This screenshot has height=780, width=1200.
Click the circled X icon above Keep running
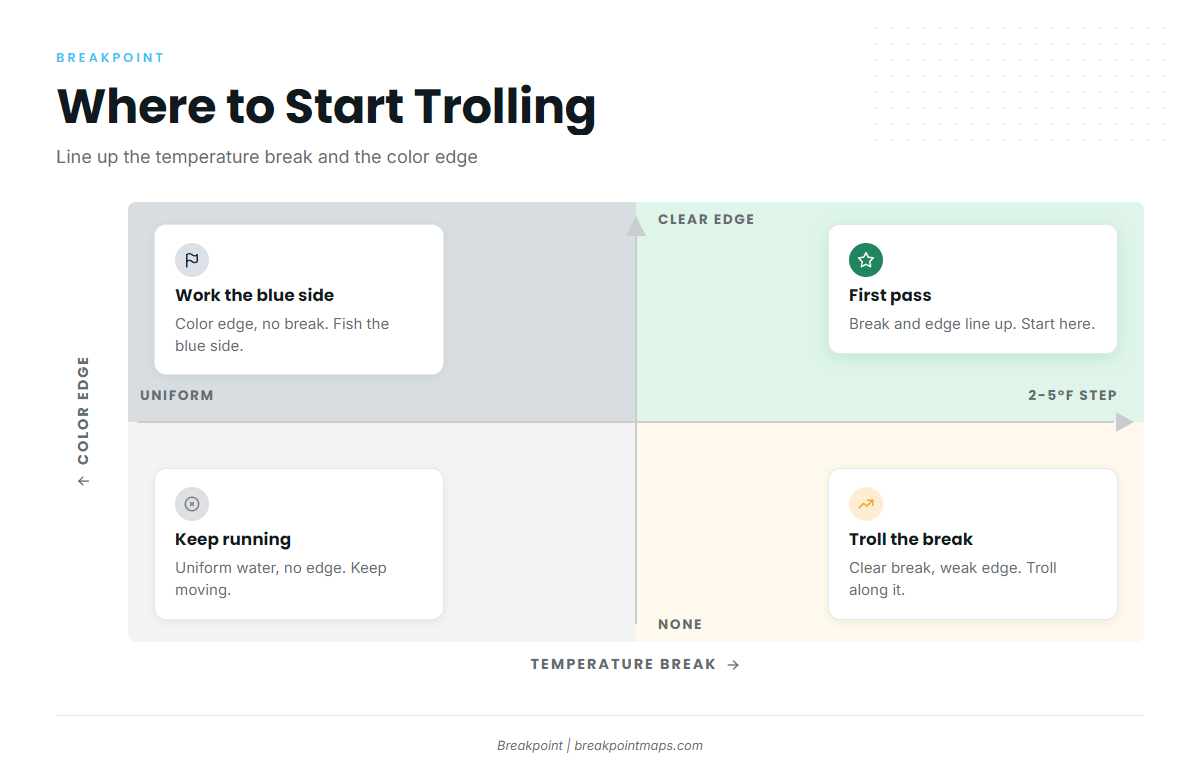(192, 504)
